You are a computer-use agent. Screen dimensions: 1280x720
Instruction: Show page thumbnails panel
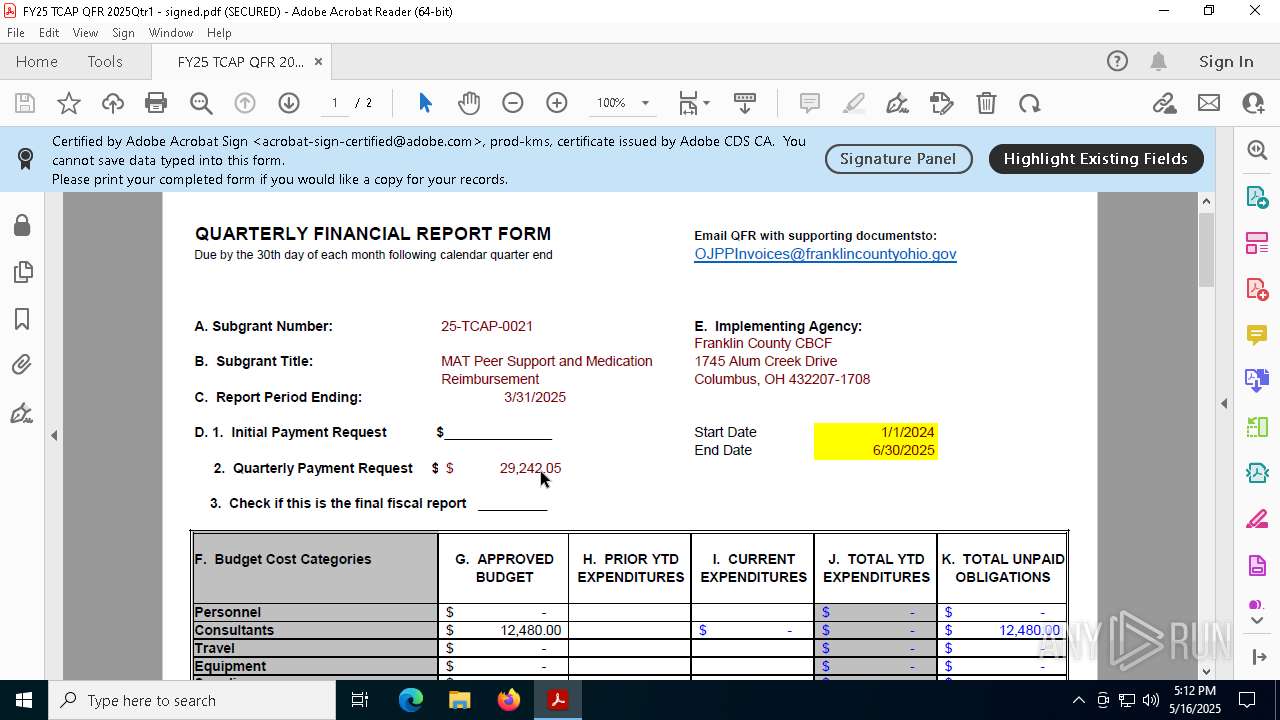point(22,272)
